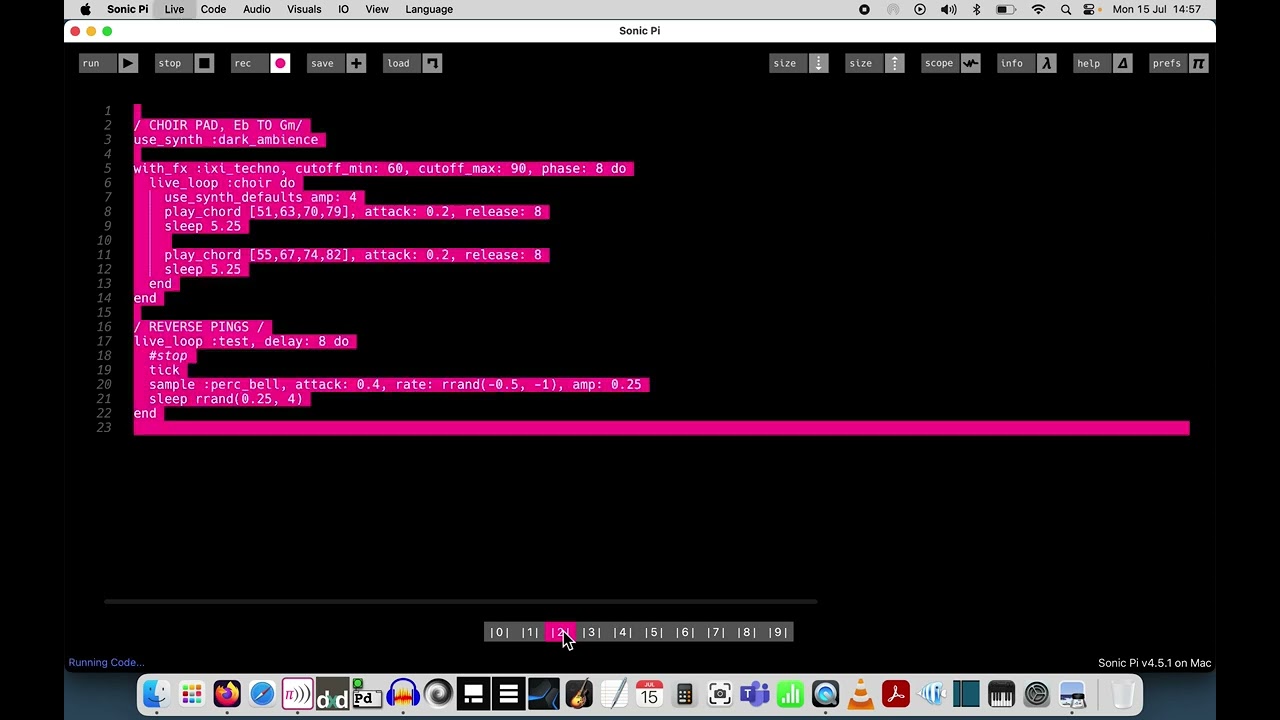Open Control Center
1280x720 pixels.
(1089, 9)
